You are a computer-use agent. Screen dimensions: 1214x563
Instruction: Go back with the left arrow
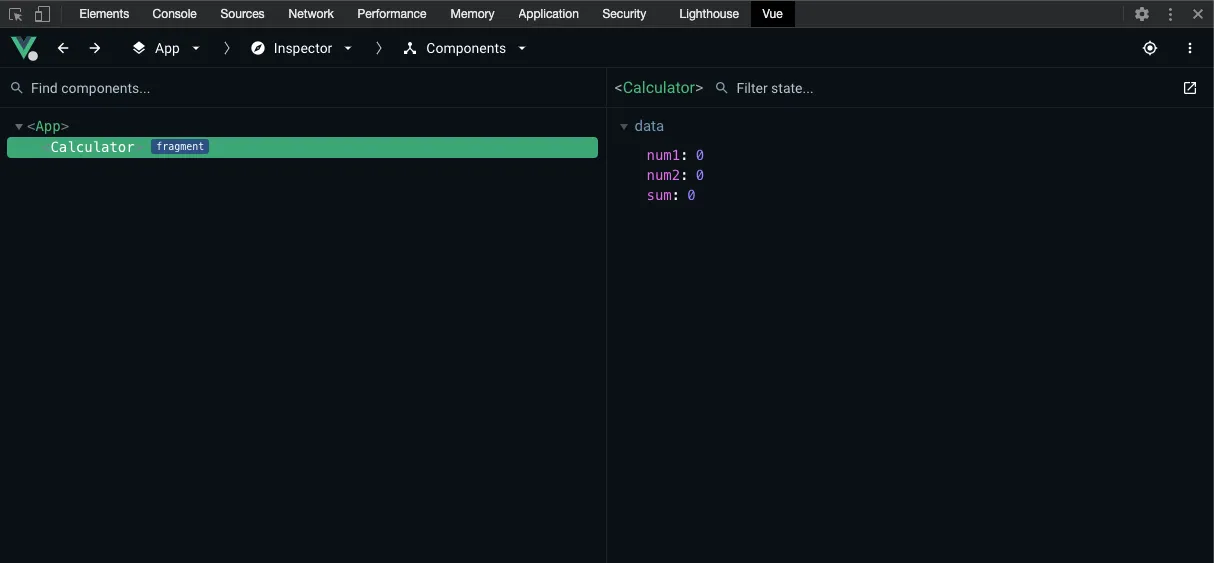[63, 48]
